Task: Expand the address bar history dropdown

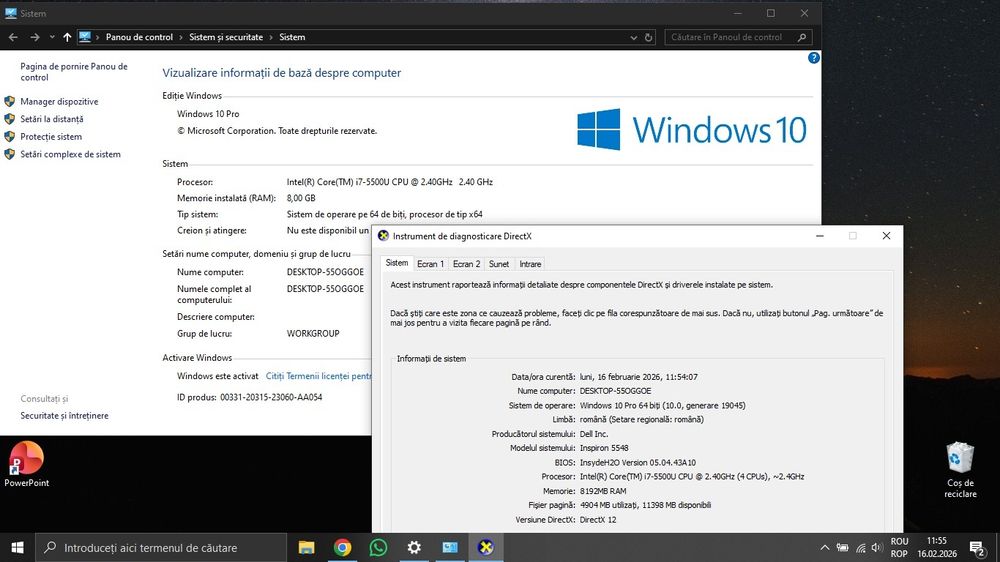Action: pos(633,37)
